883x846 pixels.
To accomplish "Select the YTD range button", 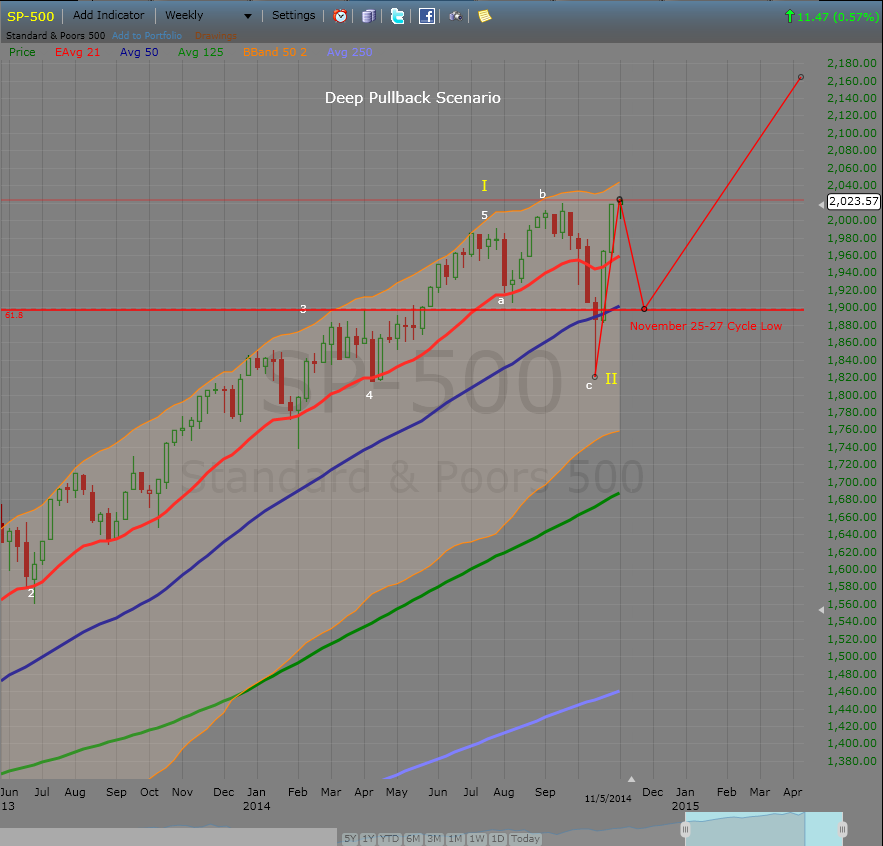I will (x=389, y=839).
